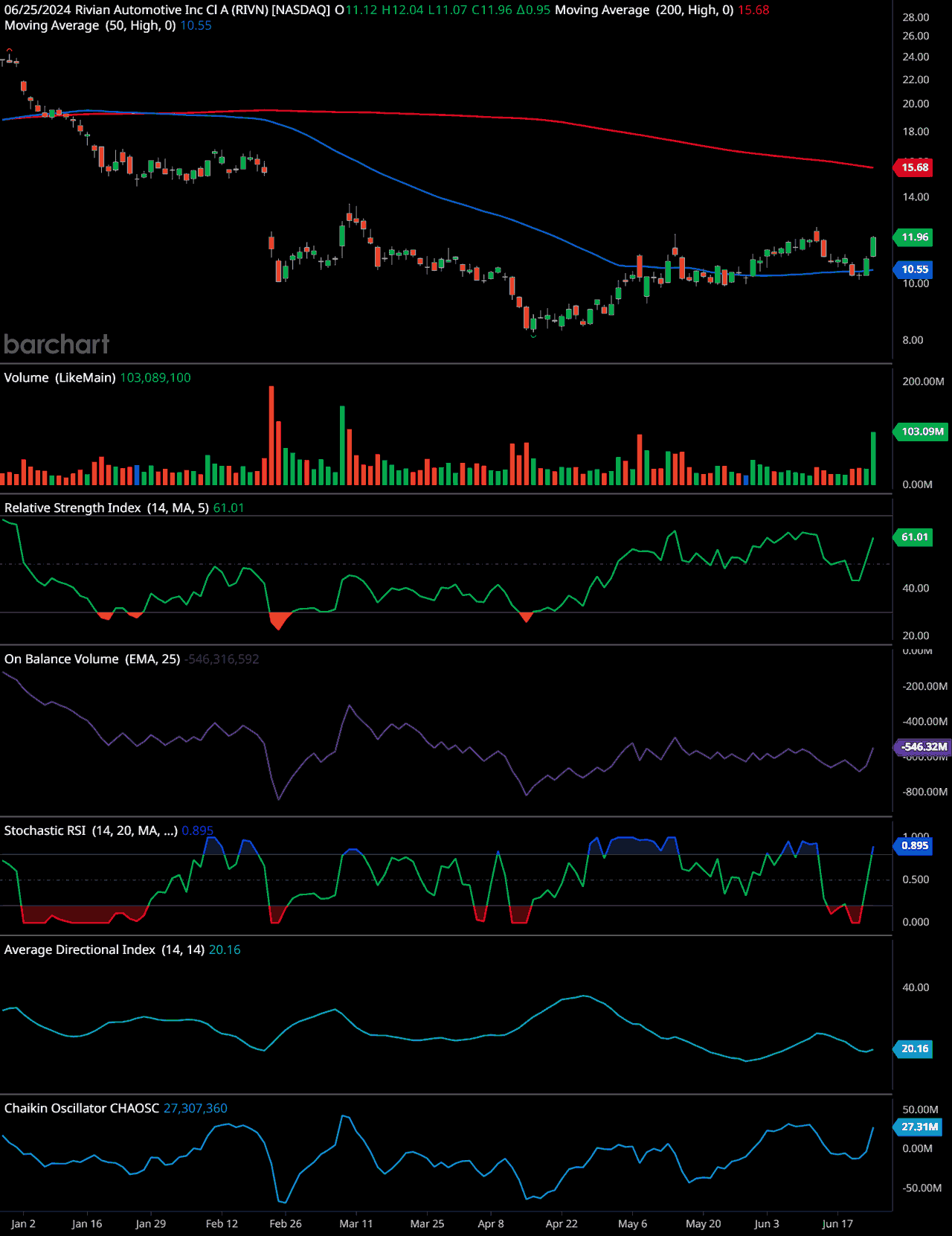Click the 28.00 price axis label

tap(916, 18)
